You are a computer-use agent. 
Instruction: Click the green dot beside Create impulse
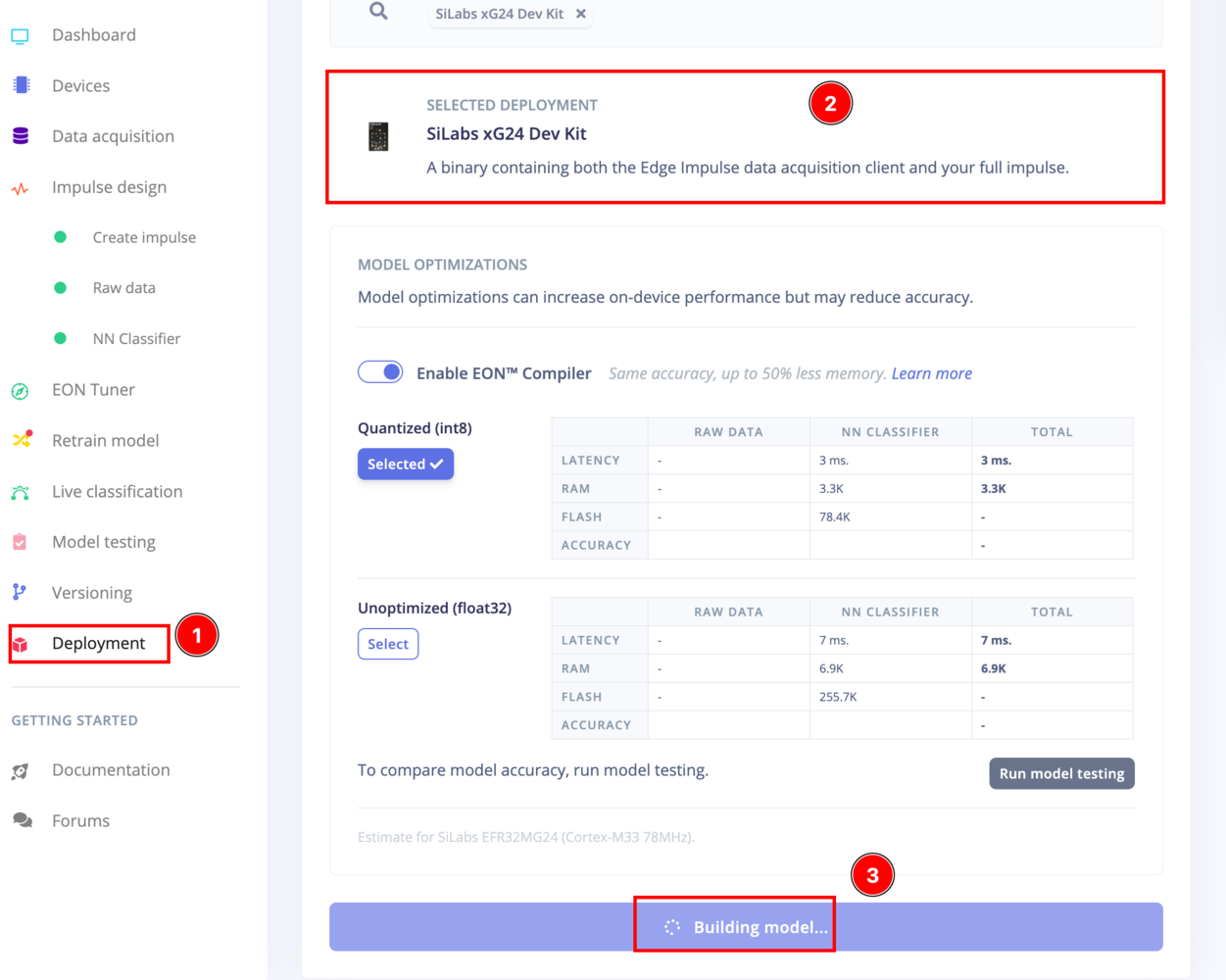pyautogui.click(x=60, y=237)
